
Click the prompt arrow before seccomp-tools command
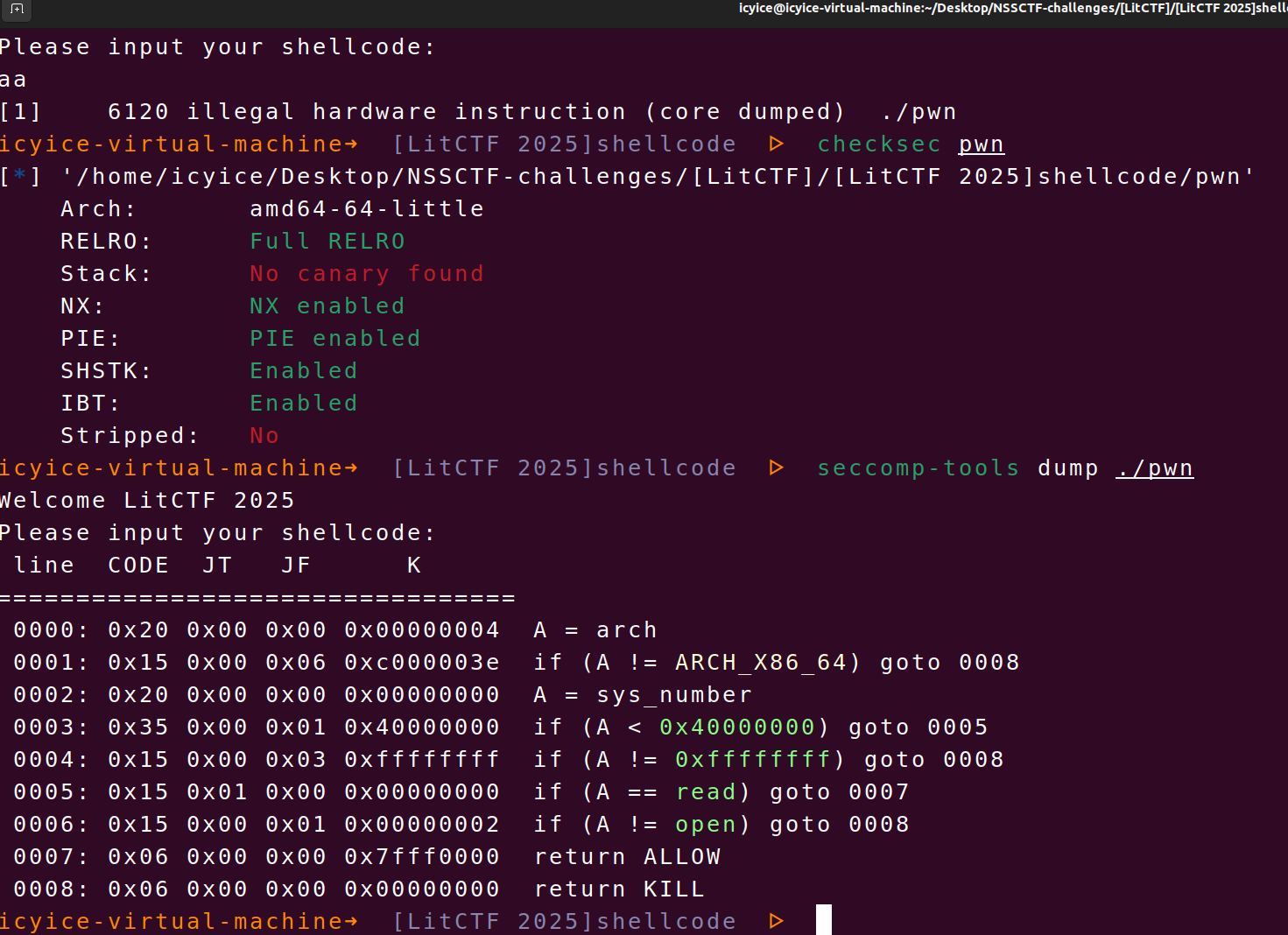point(776,467)
